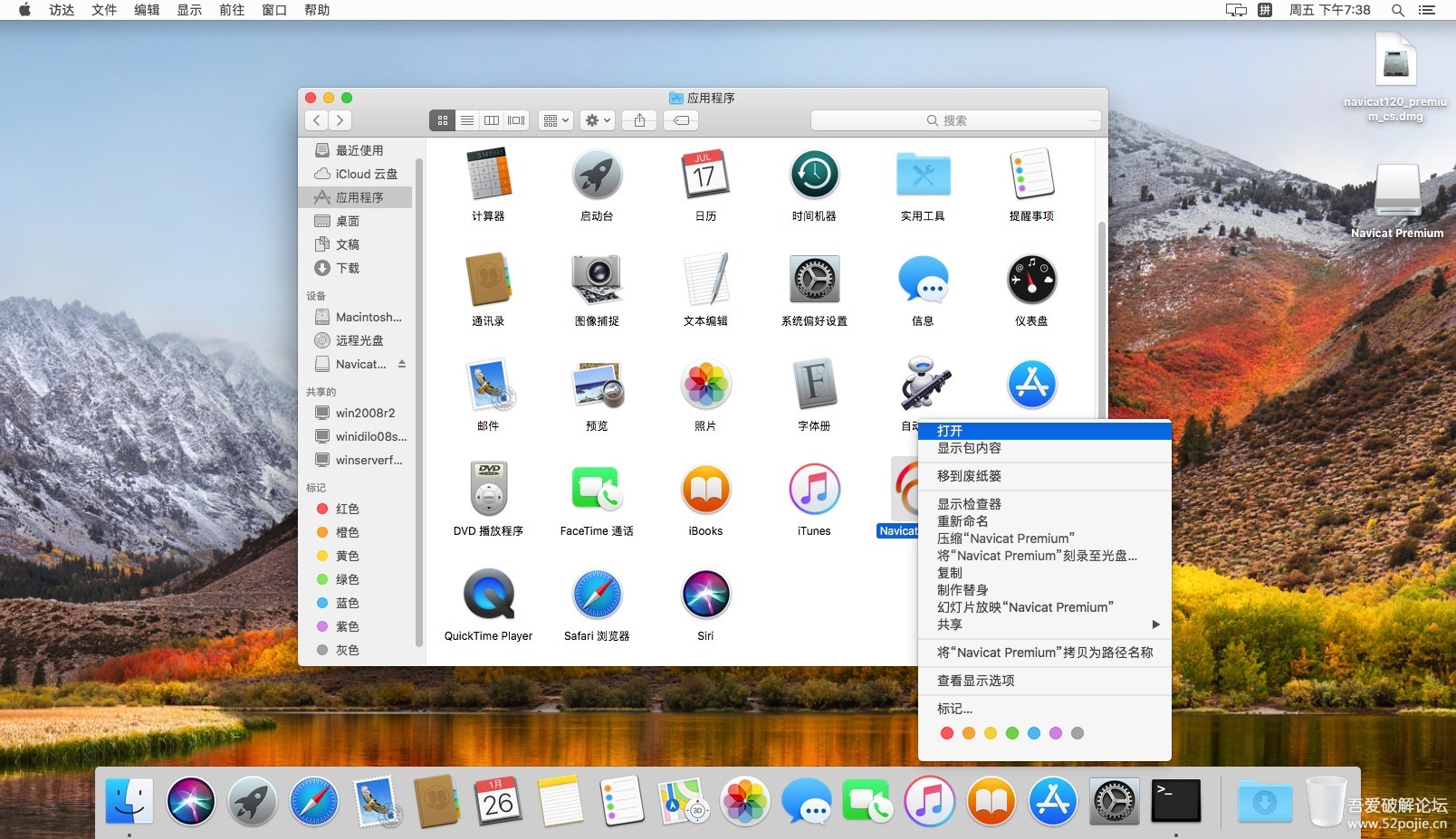Choose 显示包内容 from the context menu
The height and width of the screenshot is (839, 1456).
1045,448
